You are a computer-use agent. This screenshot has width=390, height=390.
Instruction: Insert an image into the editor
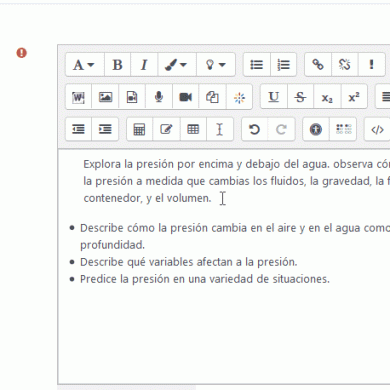pyautogui.click(x=105, y=97)
